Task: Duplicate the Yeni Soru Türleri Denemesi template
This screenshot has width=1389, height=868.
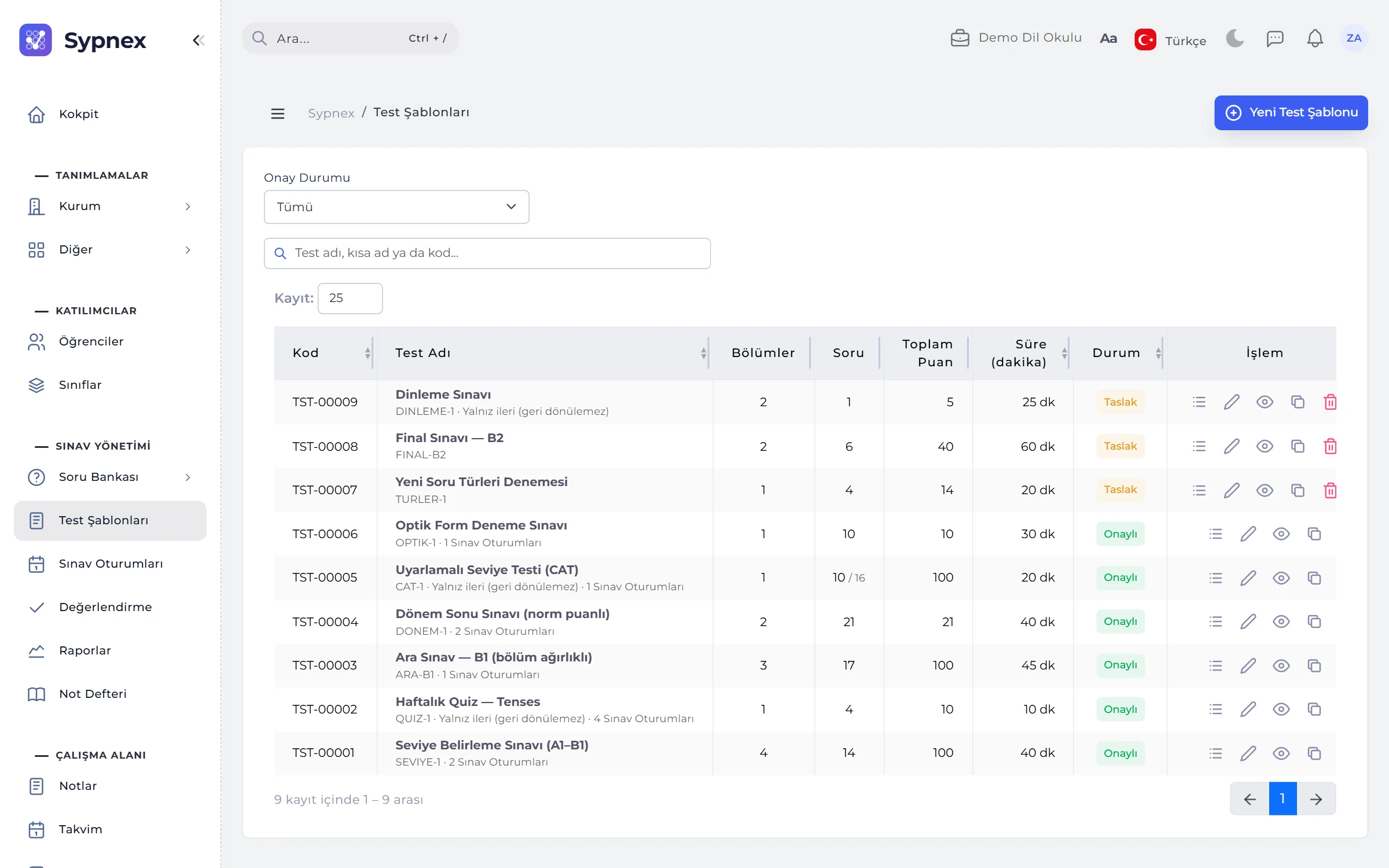Action: point(1298,490)
